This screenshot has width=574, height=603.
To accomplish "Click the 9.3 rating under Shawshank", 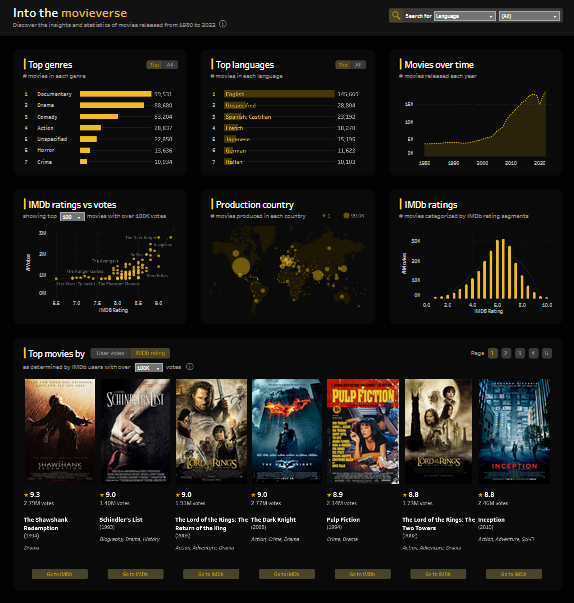I will coord(35,495).
